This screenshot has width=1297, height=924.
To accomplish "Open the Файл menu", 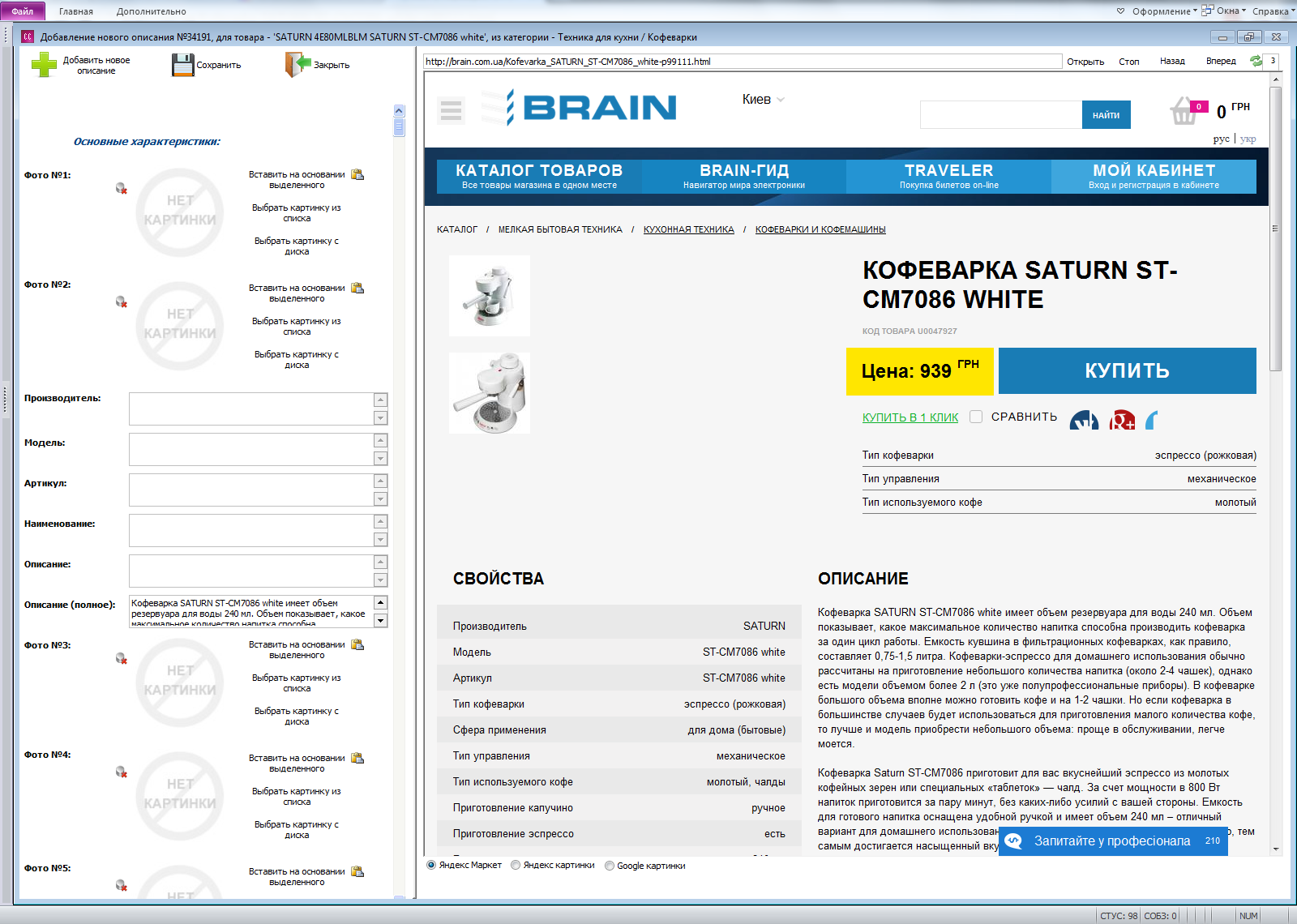I will 23,11.
